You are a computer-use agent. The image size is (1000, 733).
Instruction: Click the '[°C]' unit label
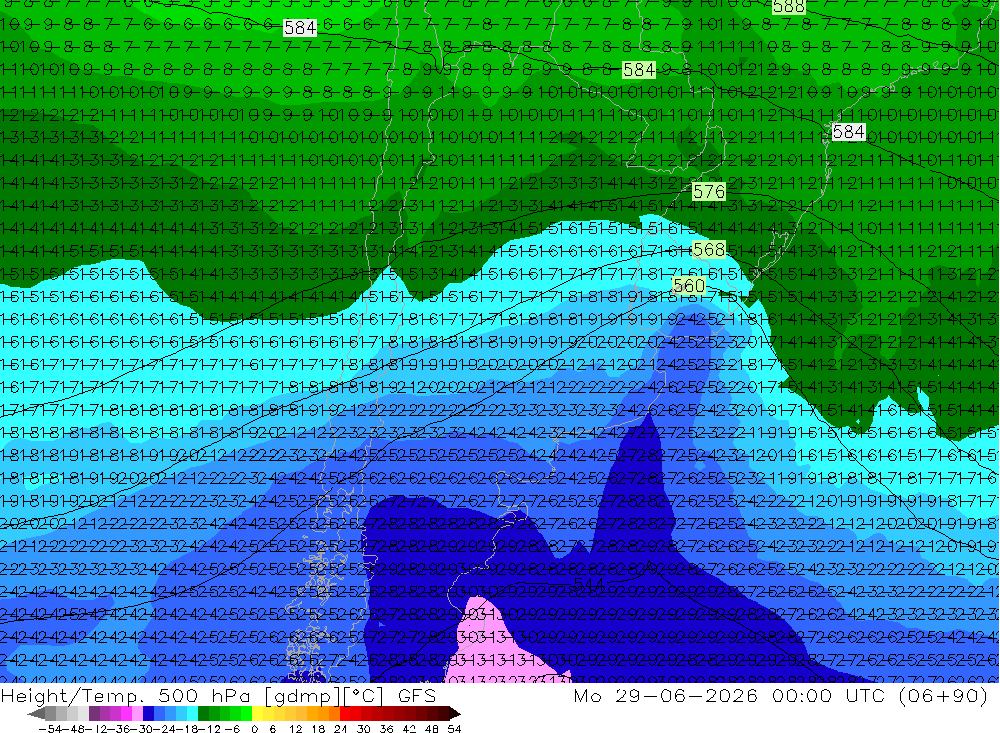point(363,696)
